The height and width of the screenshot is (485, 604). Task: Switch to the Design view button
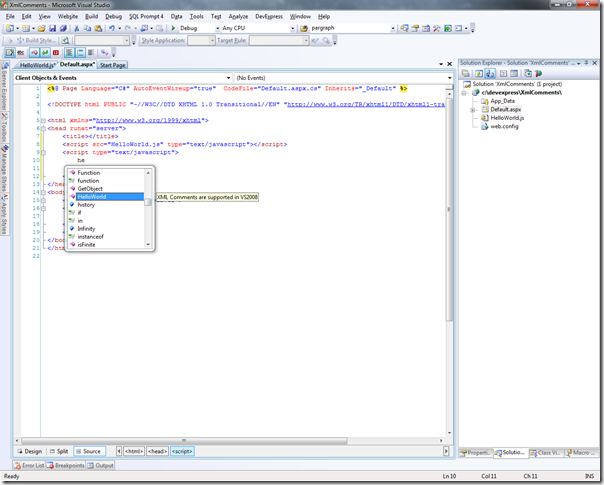[29, 451]
